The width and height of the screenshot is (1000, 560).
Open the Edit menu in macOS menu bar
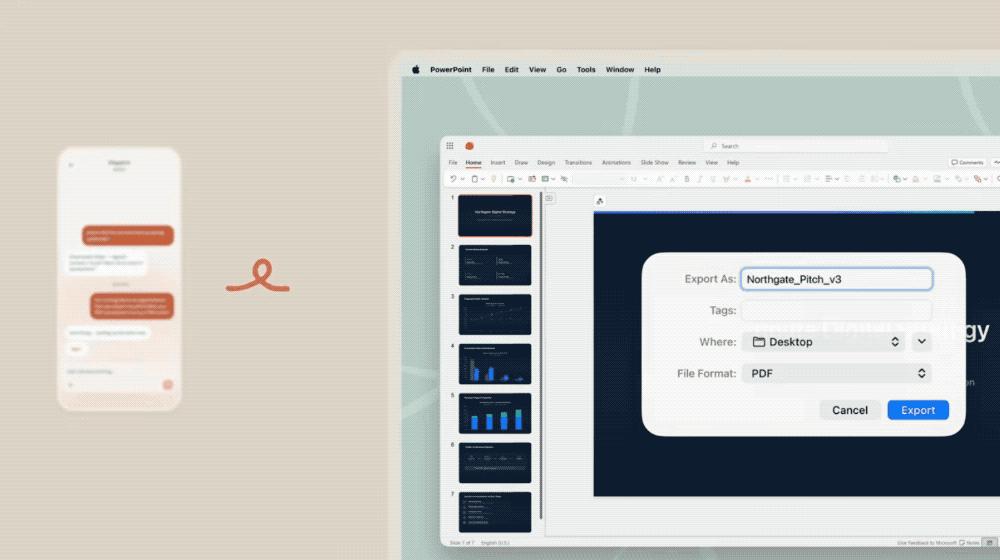click(511, 70)
